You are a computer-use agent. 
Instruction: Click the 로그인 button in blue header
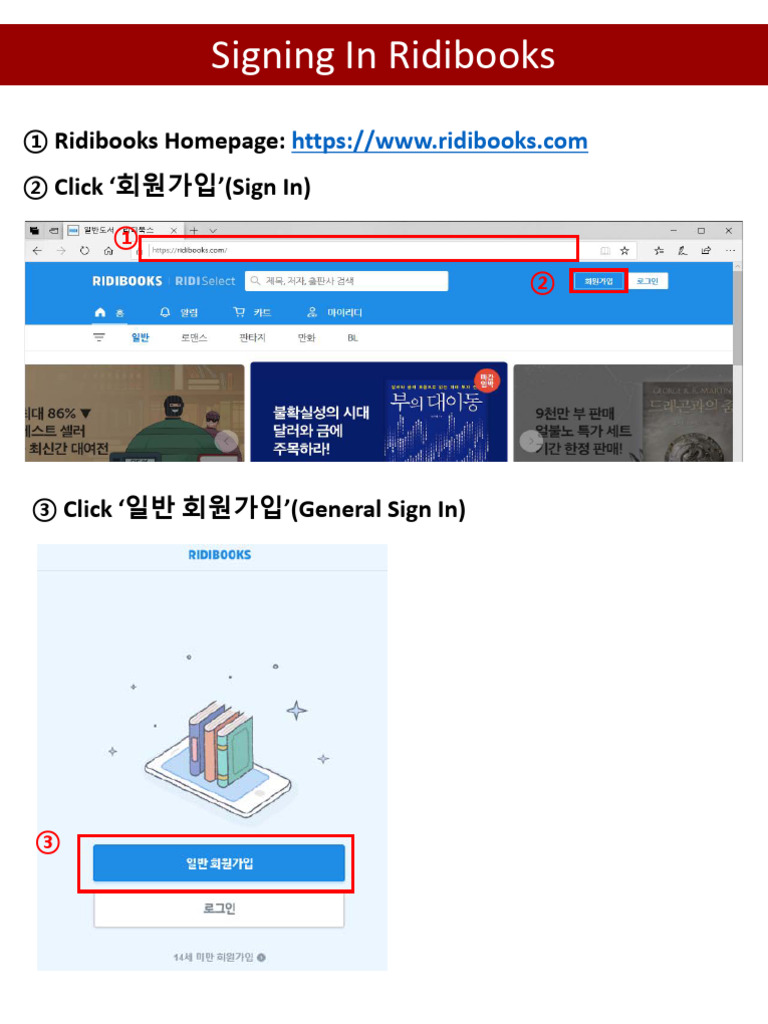click(x=647, y=281)
